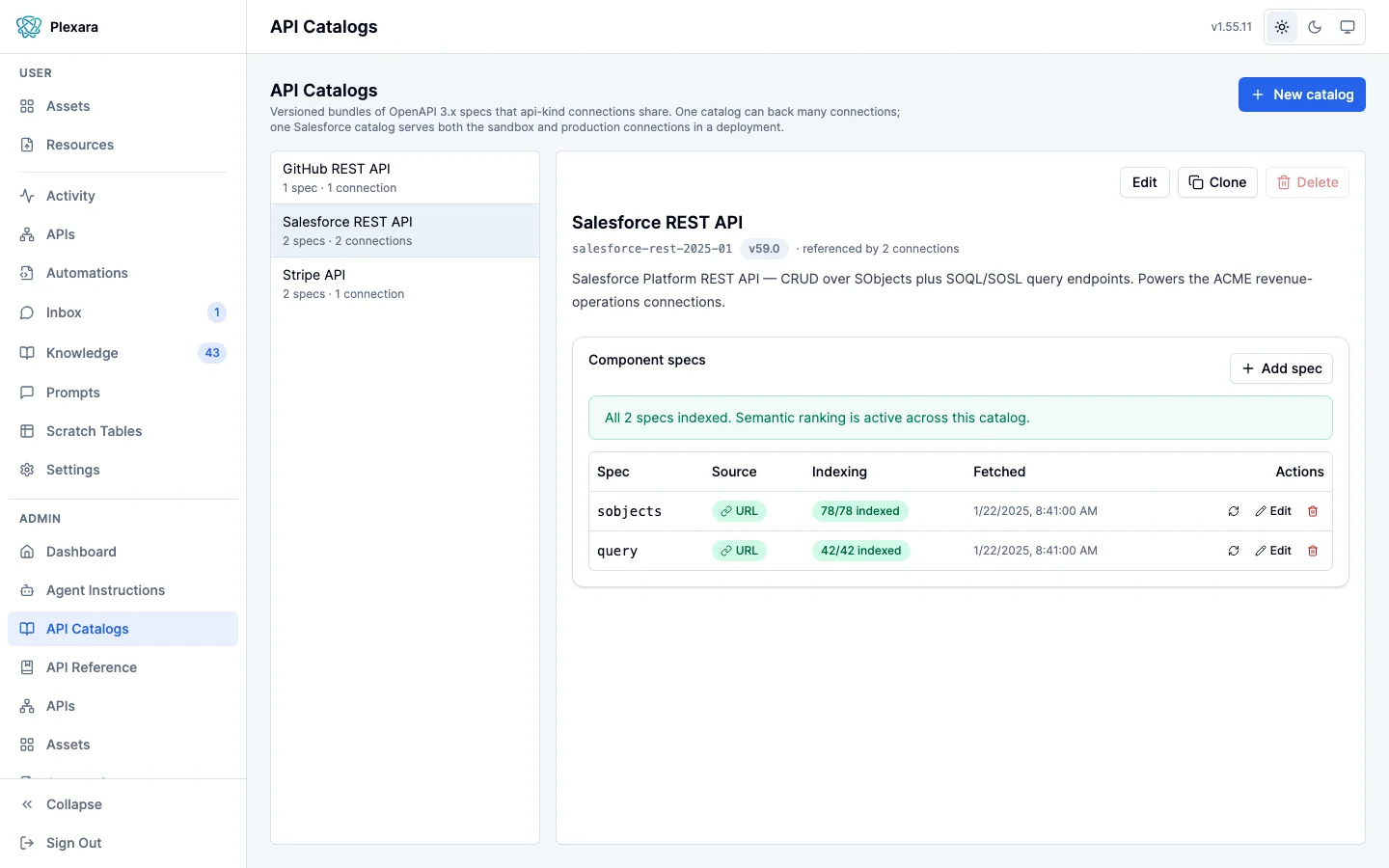Click query URL source badge
1389x868 pixels.
pos(739,551)
